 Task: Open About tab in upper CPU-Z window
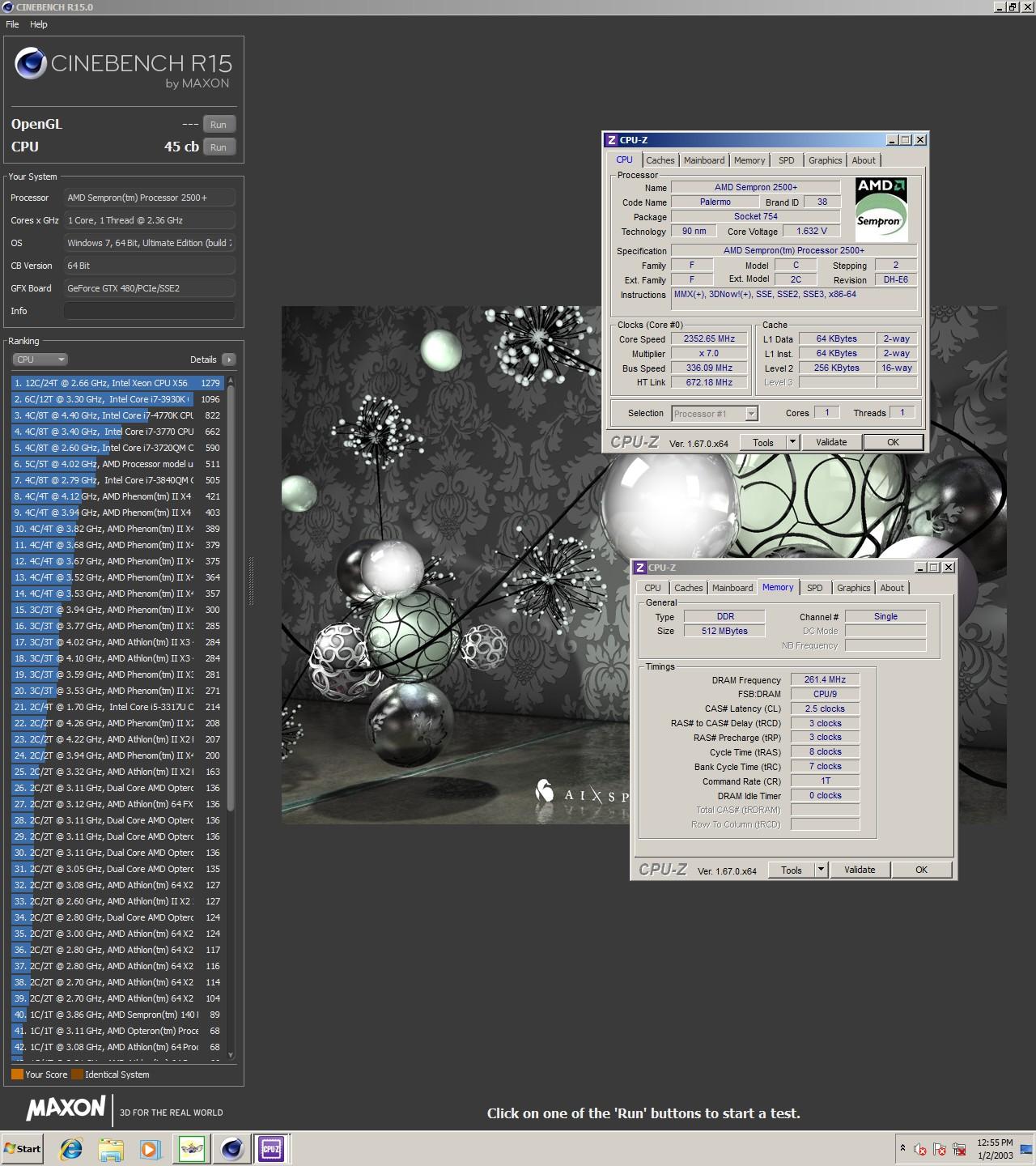(x=864, y=160)
